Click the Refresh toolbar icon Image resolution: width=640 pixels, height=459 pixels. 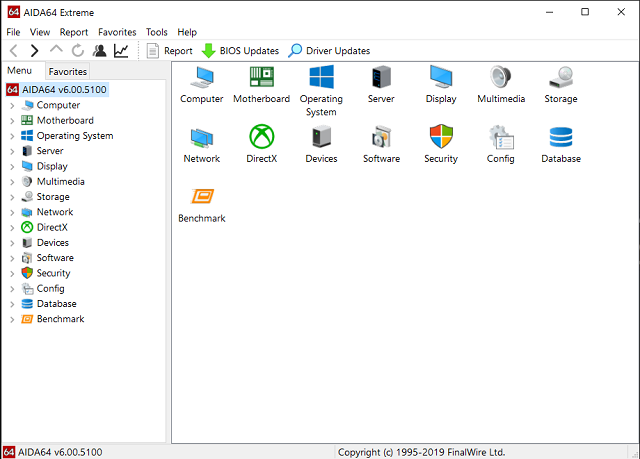click(78, 51)
